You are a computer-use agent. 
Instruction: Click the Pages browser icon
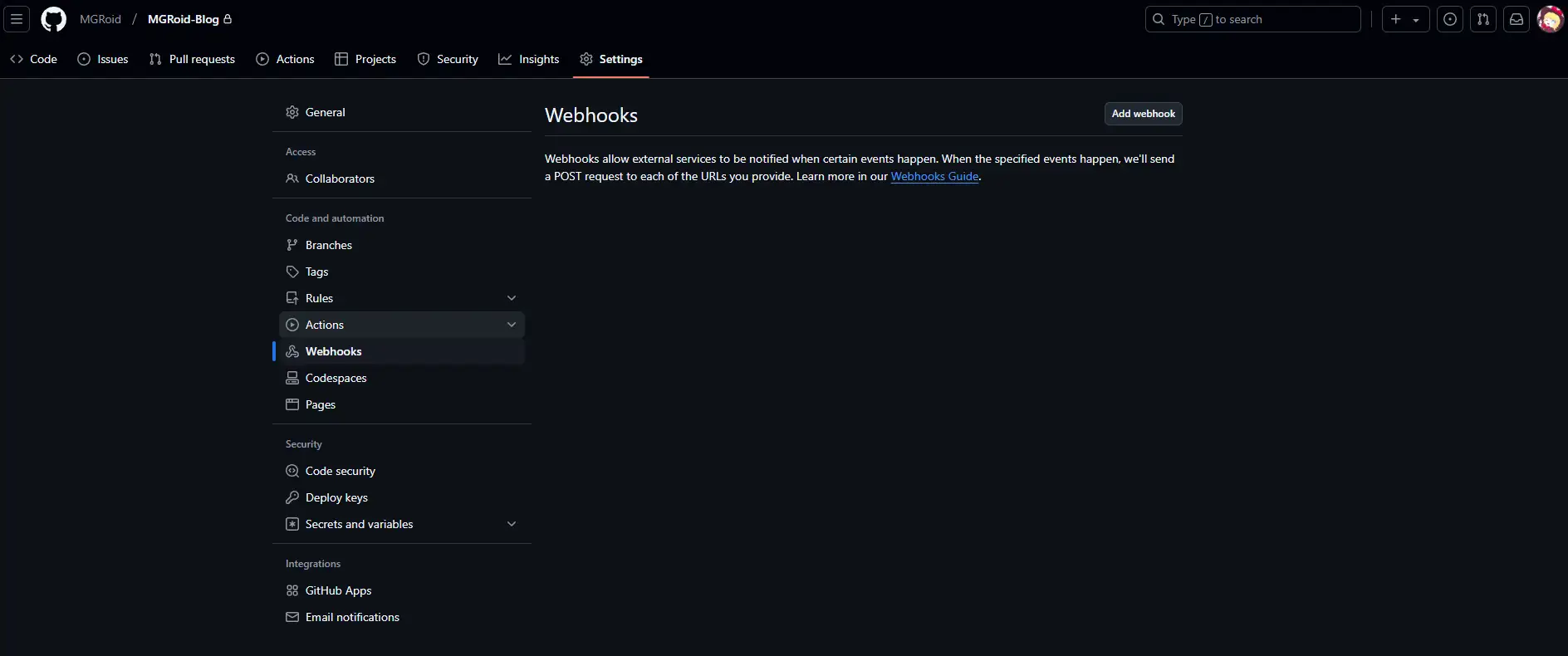pyautogui.click(x=292, y=404)
